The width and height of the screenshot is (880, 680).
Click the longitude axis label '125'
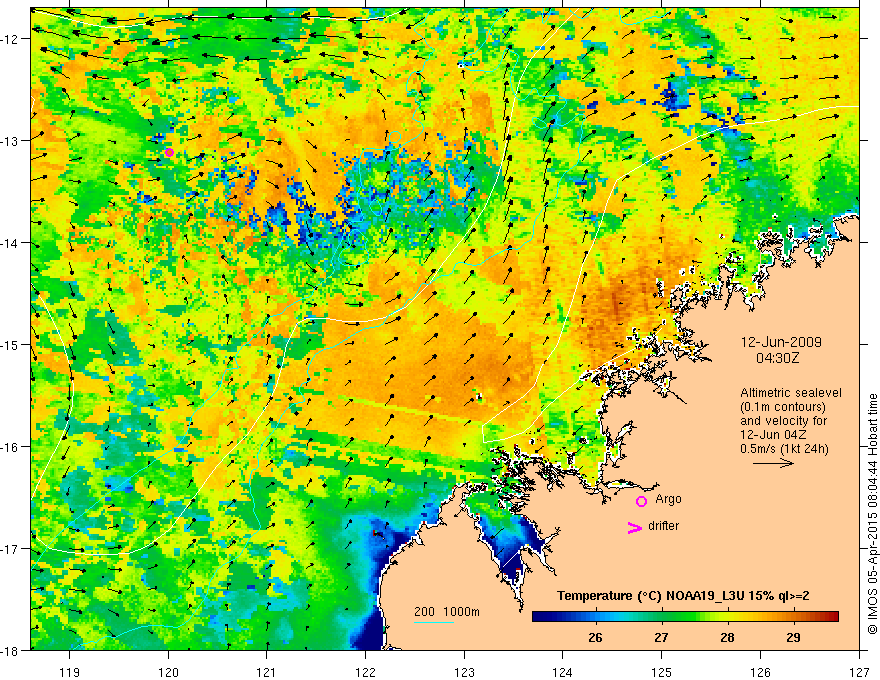click(x=662, y=672)
